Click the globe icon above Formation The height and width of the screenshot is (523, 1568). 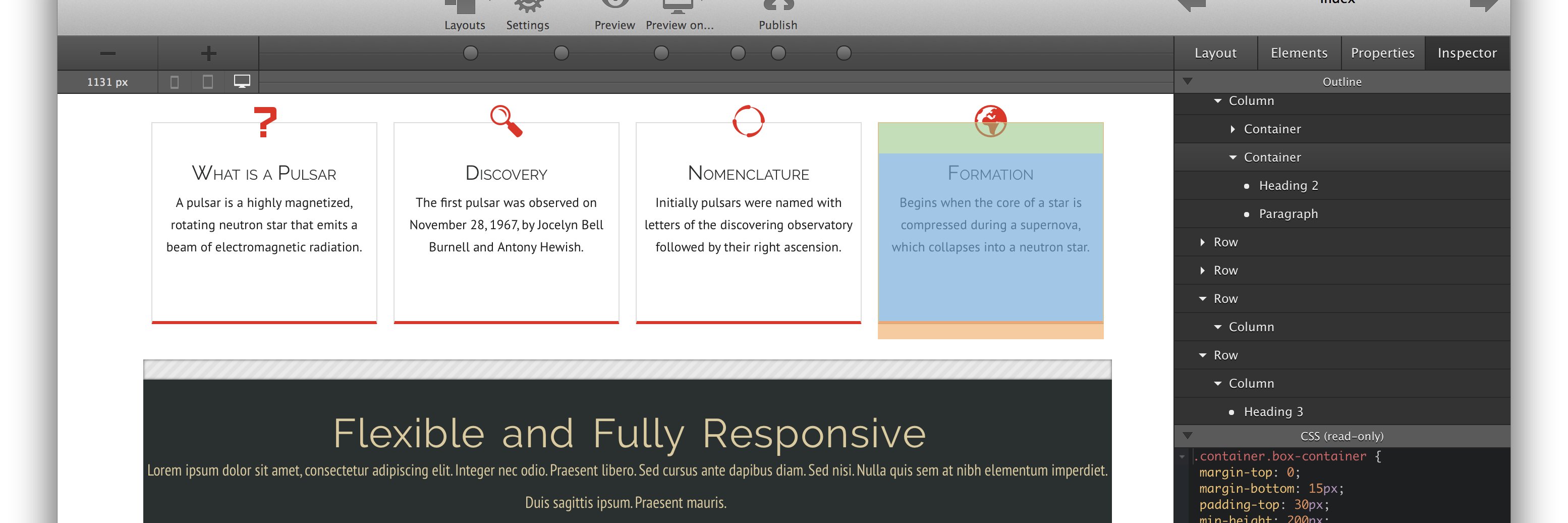[x=990, y=121]
